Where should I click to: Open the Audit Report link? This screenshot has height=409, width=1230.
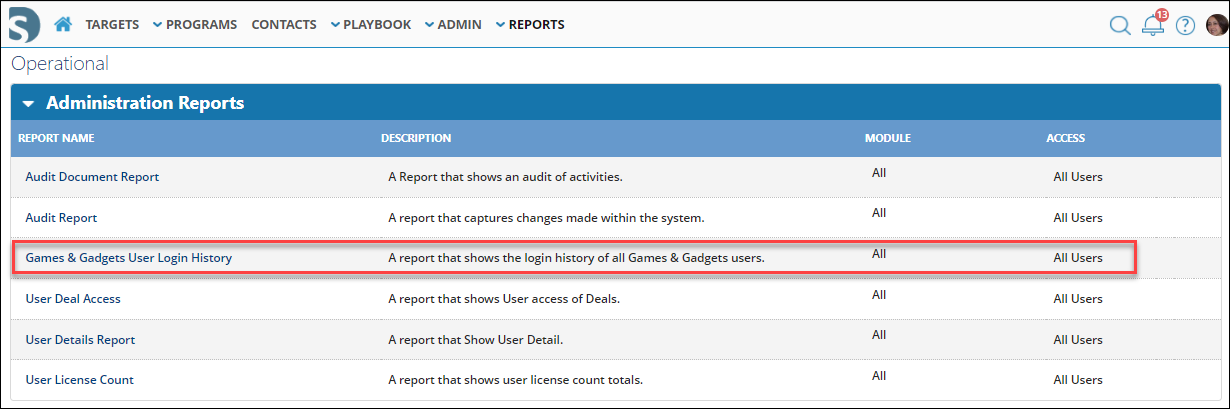(x=61, y=217)
